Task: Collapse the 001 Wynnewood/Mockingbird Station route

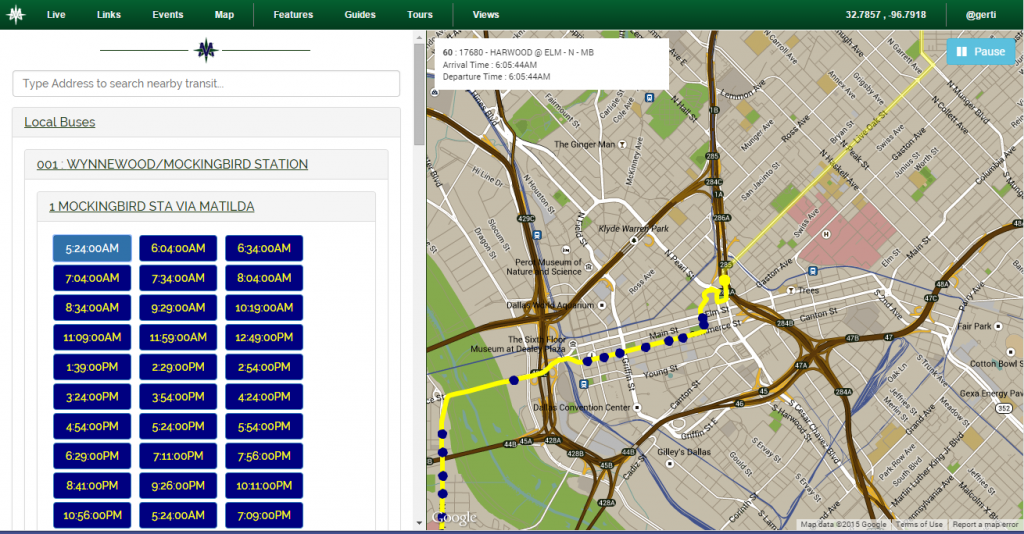Action: 172,164
